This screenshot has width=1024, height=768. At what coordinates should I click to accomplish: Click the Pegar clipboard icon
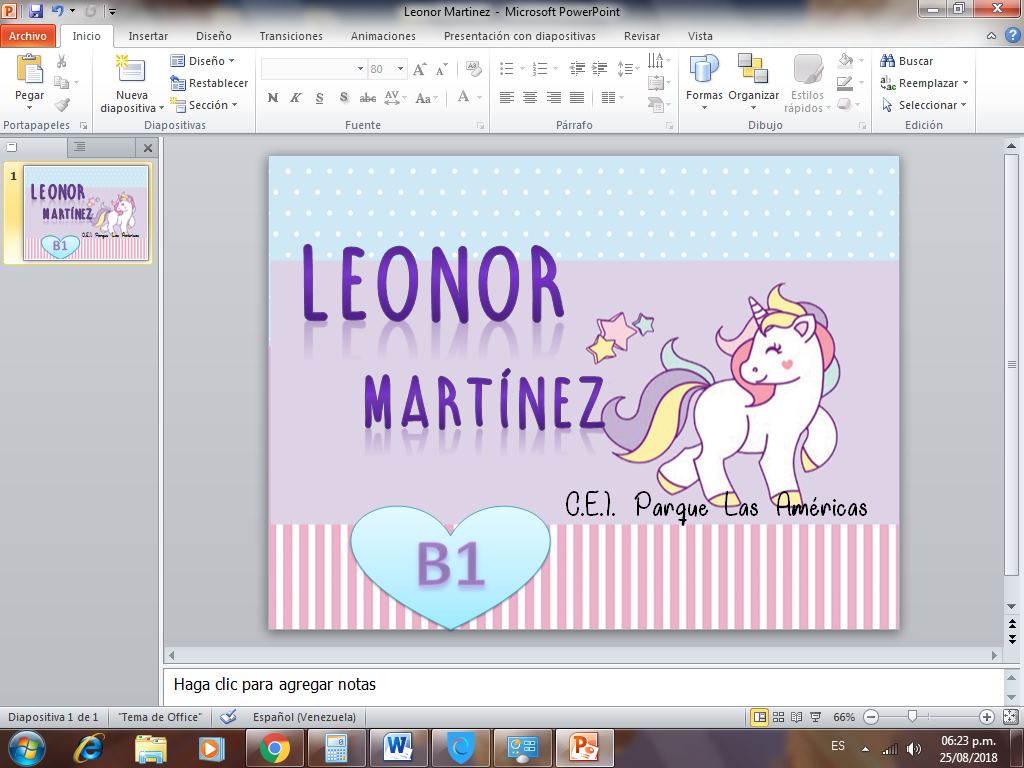[29, 69]
